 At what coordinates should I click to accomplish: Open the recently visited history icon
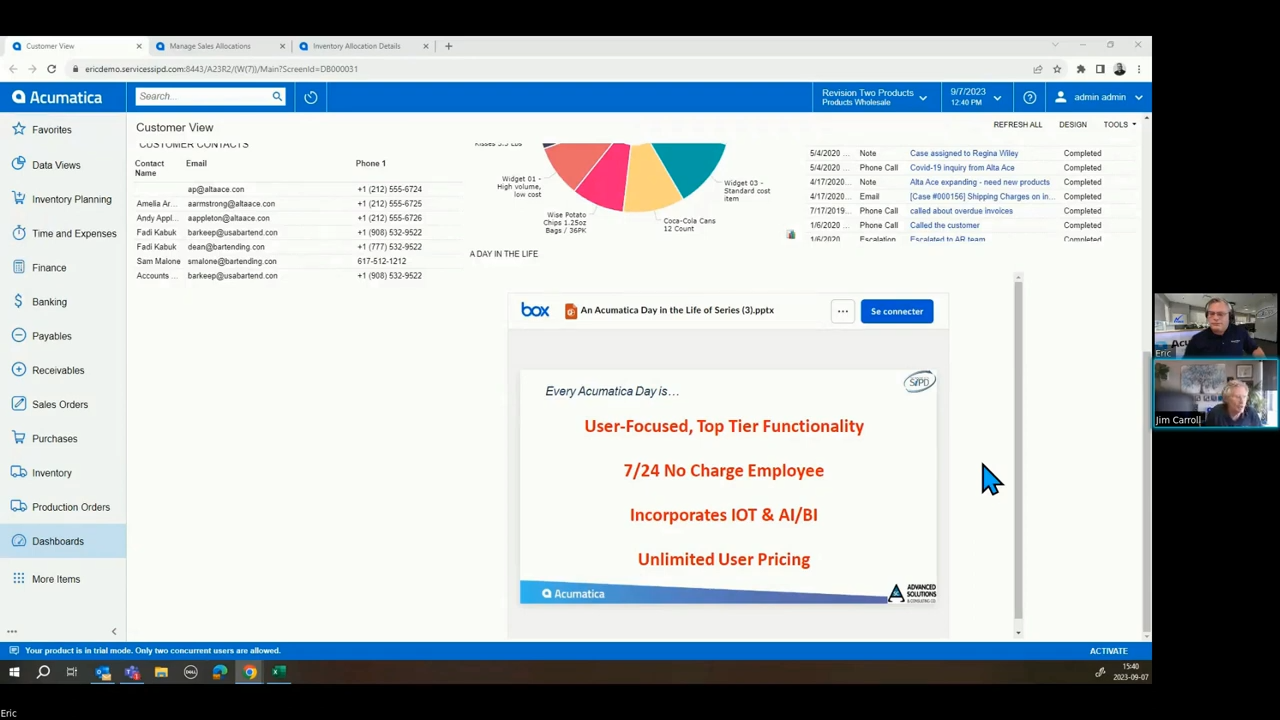[x=311, y=97]
